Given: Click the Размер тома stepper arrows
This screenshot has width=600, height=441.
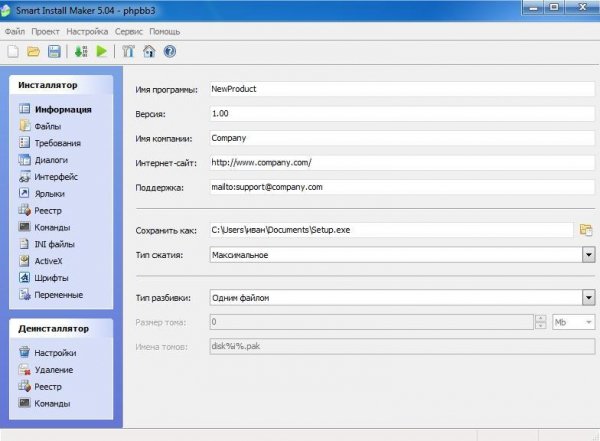Looking at the screenshot, I should click(x=540, y=322).
